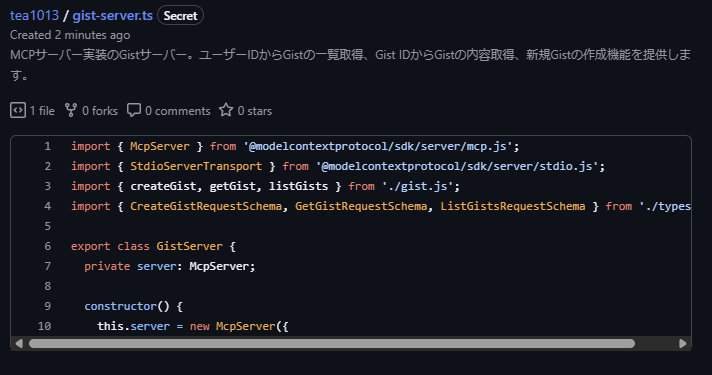The image size is (712, 375).
Task: Click the scroll right arrow of code scrollbar
Action: point(682,343)
